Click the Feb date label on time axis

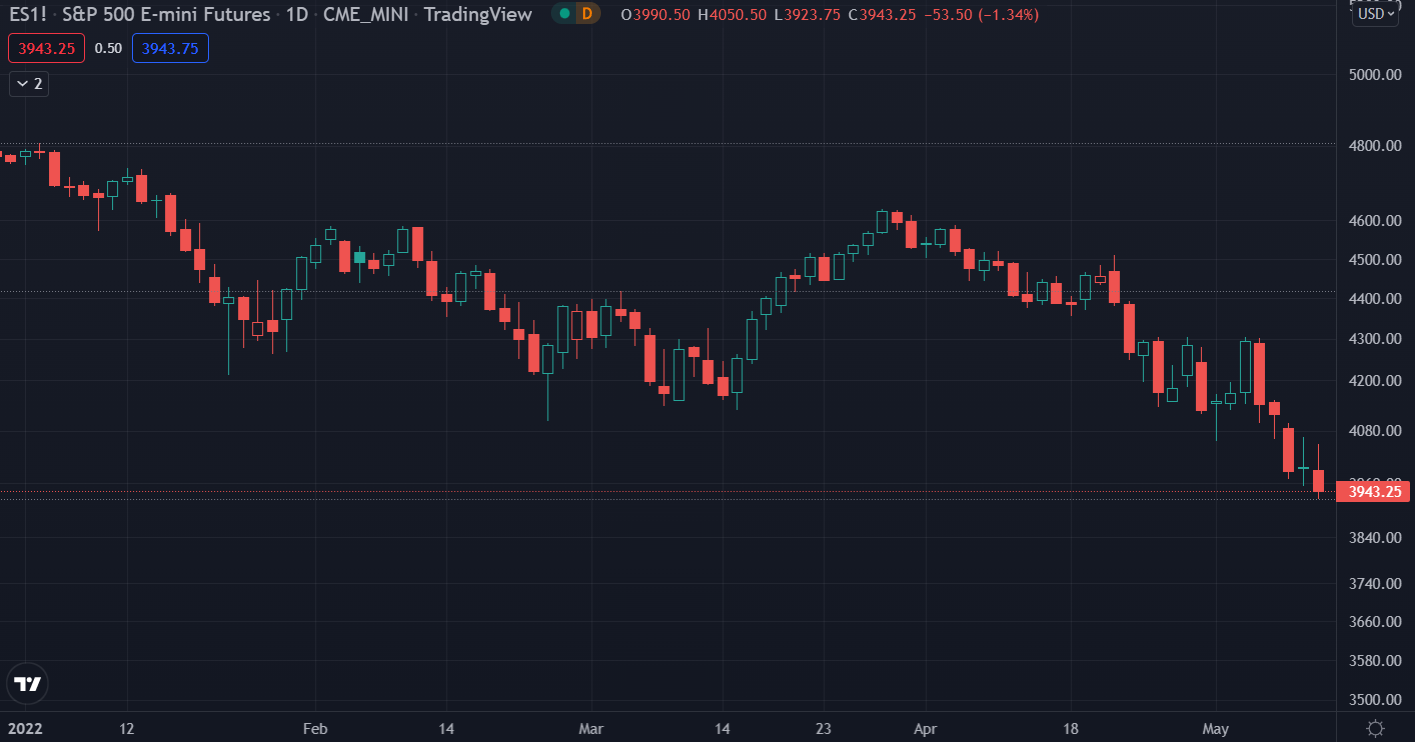315,728
